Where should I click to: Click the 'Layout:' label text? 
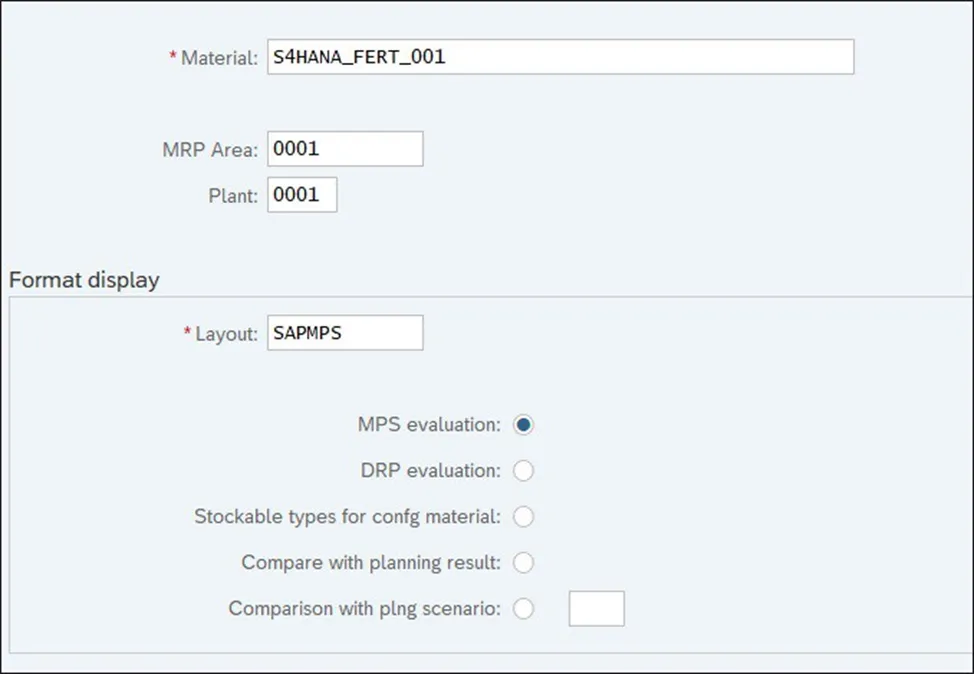(226, 334)
